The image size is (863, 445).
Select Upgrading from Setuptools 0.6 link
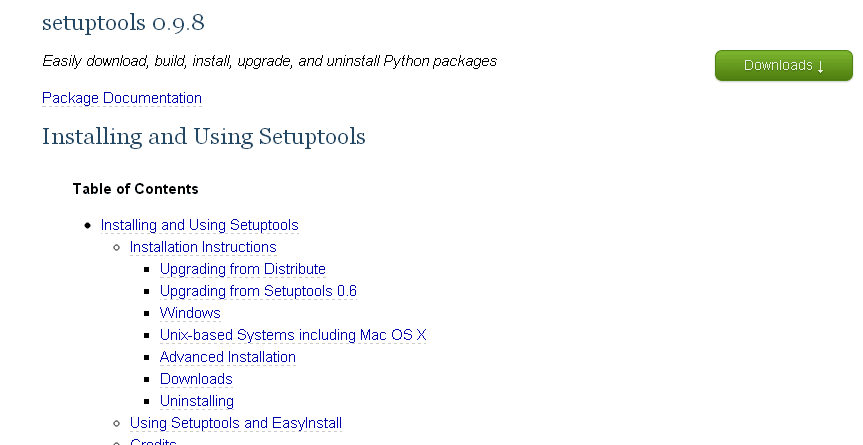pos(258,291)
